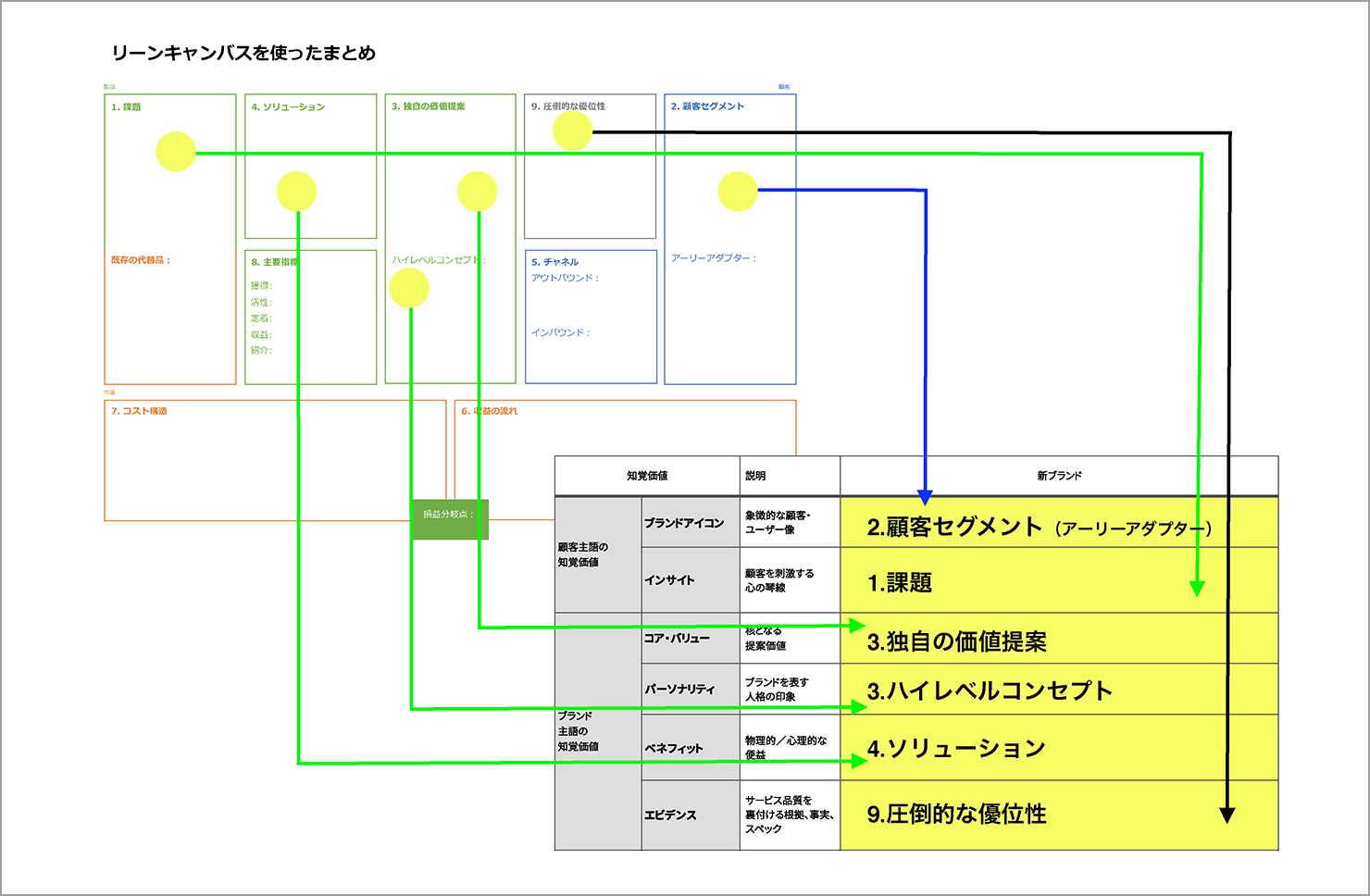Click the small orange '市場' label above the cost box
The height and width of the screenshot is (896, 1370).
(x=109, y=392)
